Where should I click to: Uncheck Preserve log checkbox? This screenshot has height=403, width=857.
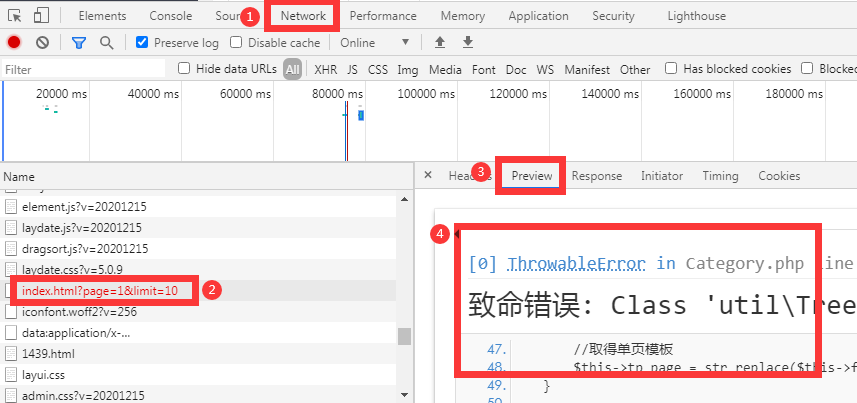point(142,42)
